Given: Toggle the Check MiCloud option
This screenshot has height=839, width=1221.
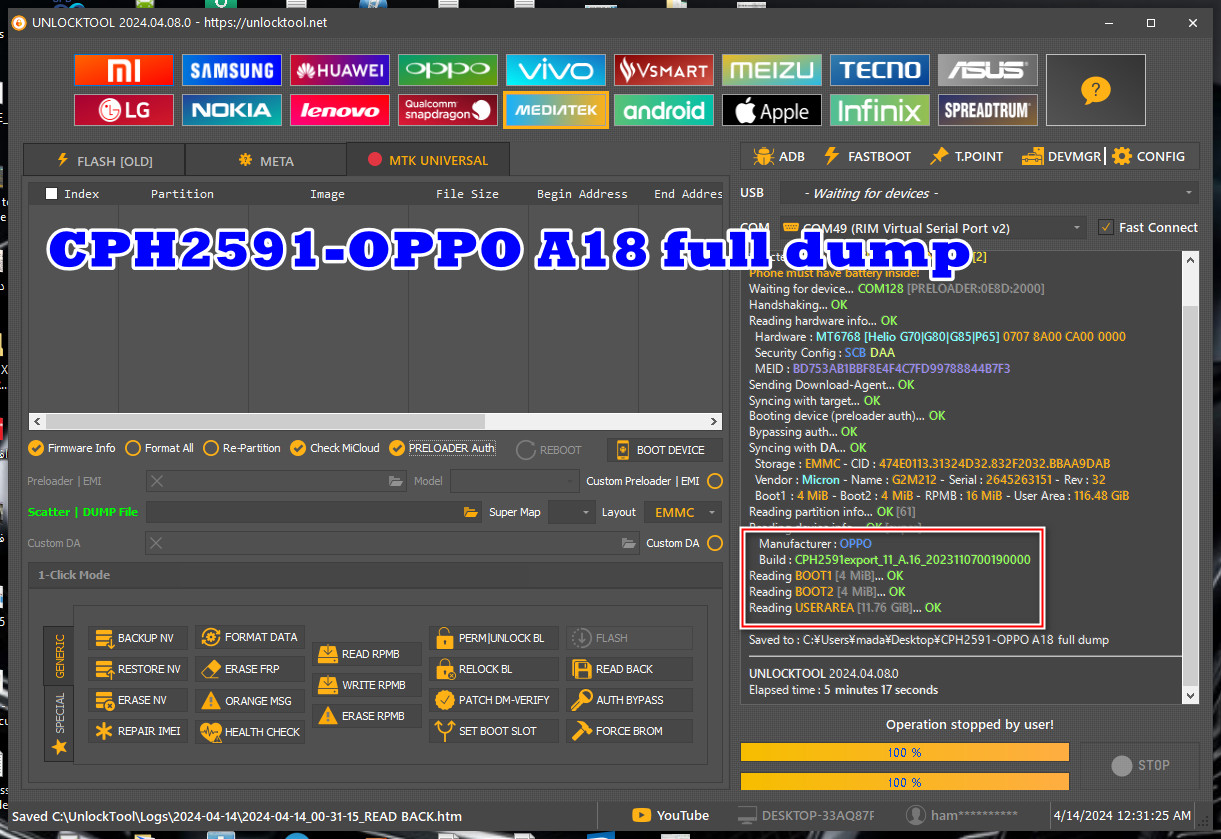Looking at the screenshot, I should coord(335,448).
